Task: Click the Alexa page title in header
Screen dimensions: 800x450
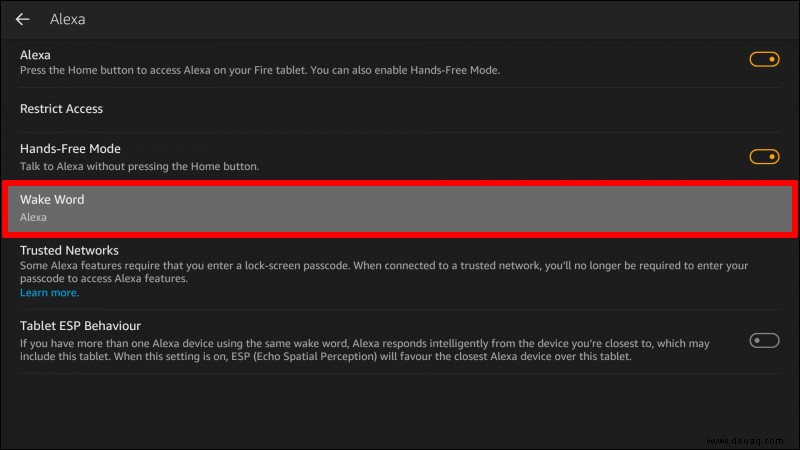Action: [67, 19]
